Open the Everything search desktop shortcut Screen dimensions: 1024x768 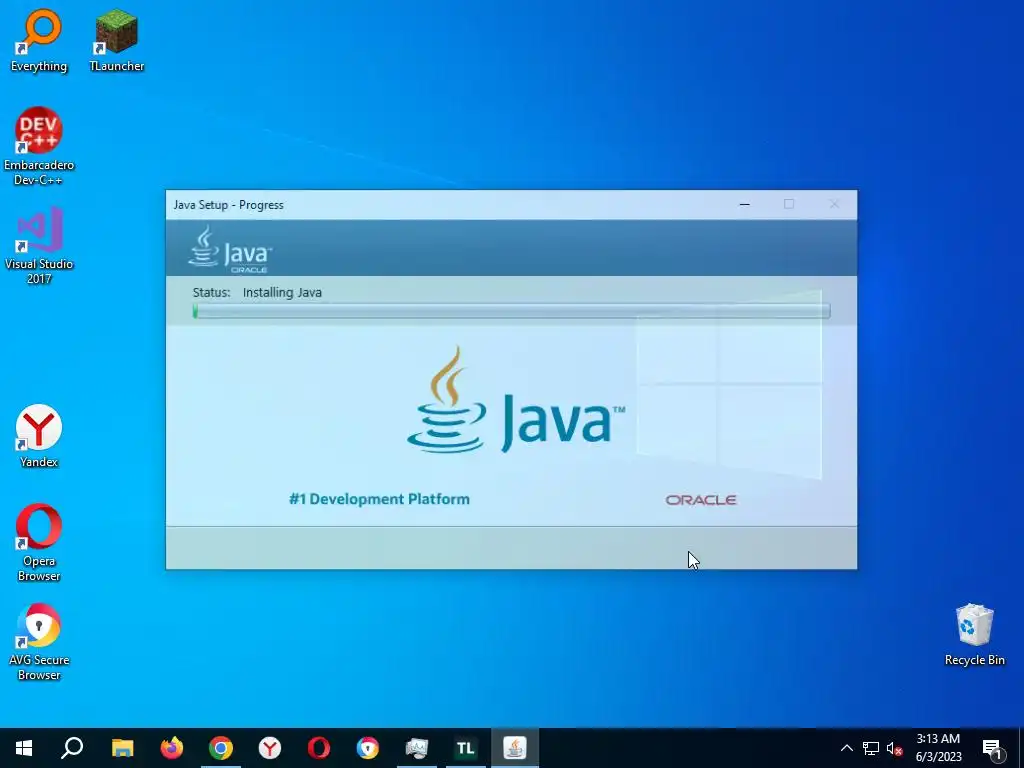[39, 40]
